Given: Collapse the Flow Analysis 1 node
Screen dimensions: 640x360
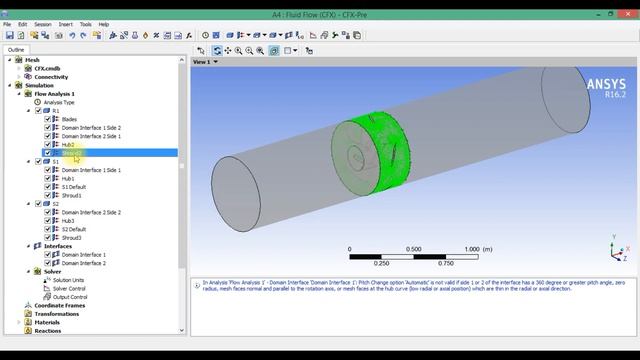Looking at the screenshot, I should pos(19,94).
